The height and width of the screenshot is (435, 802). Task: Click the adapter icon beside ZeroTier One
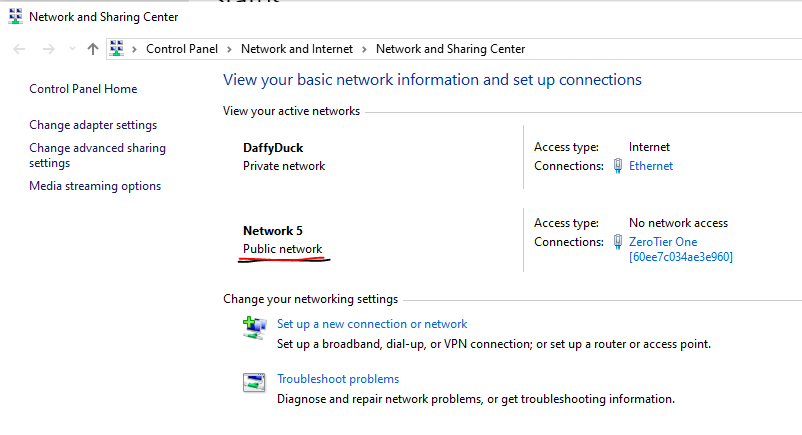click(x=619, y=242)
